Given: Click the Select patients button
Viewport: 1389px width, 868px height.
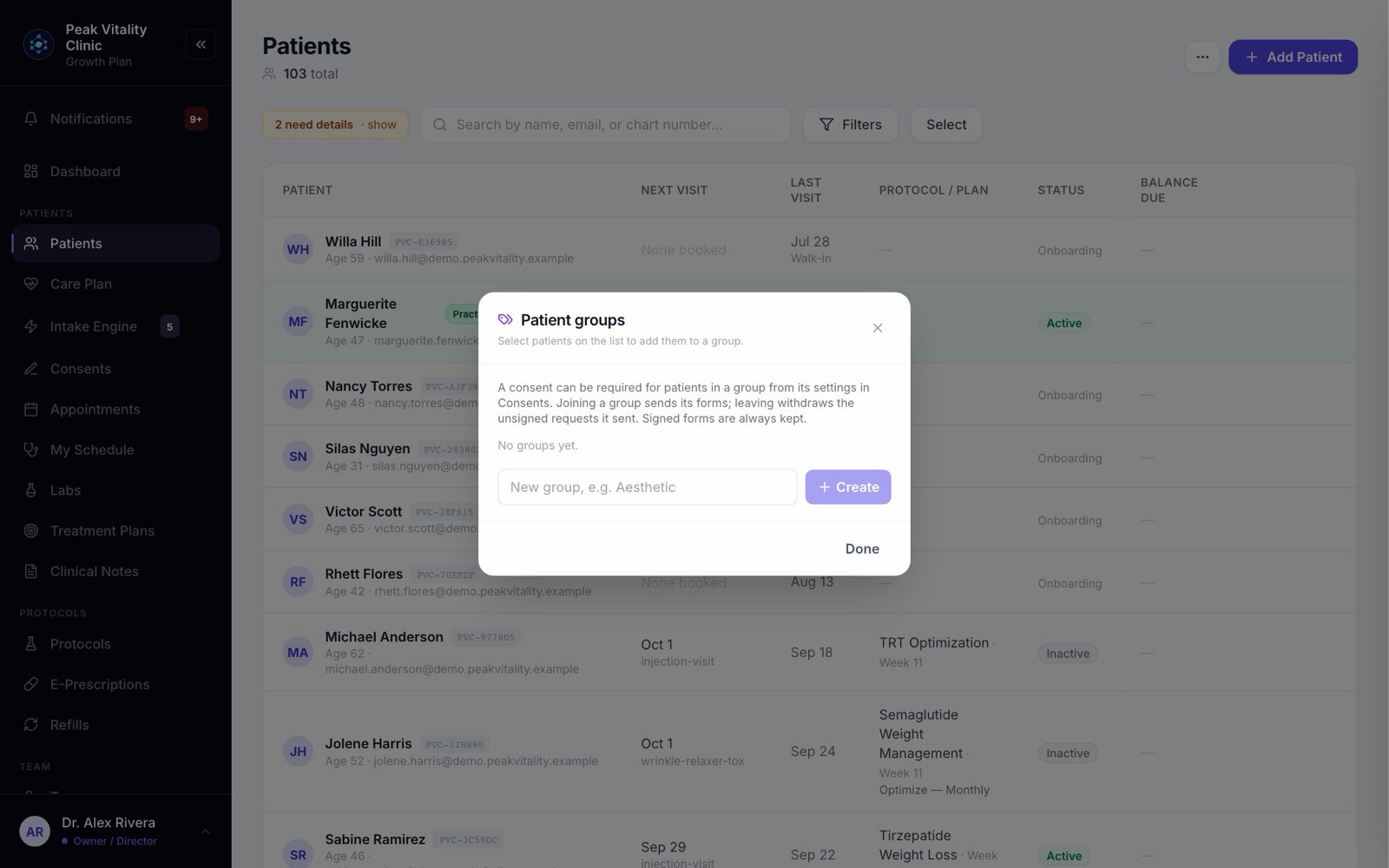Looking at the screenshot, I should [x=946, y=124].
